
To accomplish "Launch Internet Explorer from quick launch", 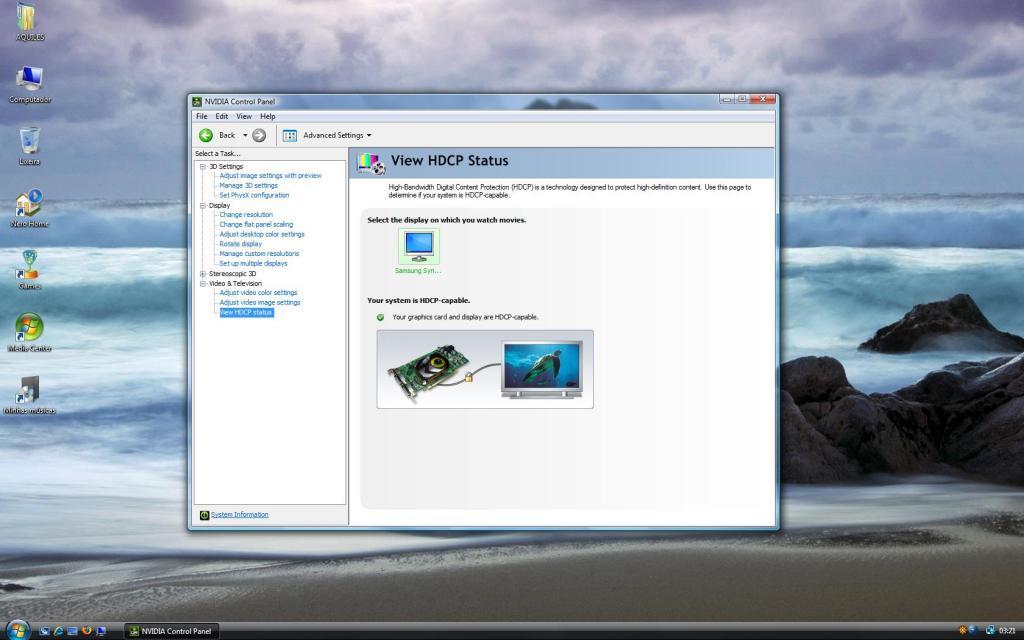I will pyautogui.click(x=59, y=631).
